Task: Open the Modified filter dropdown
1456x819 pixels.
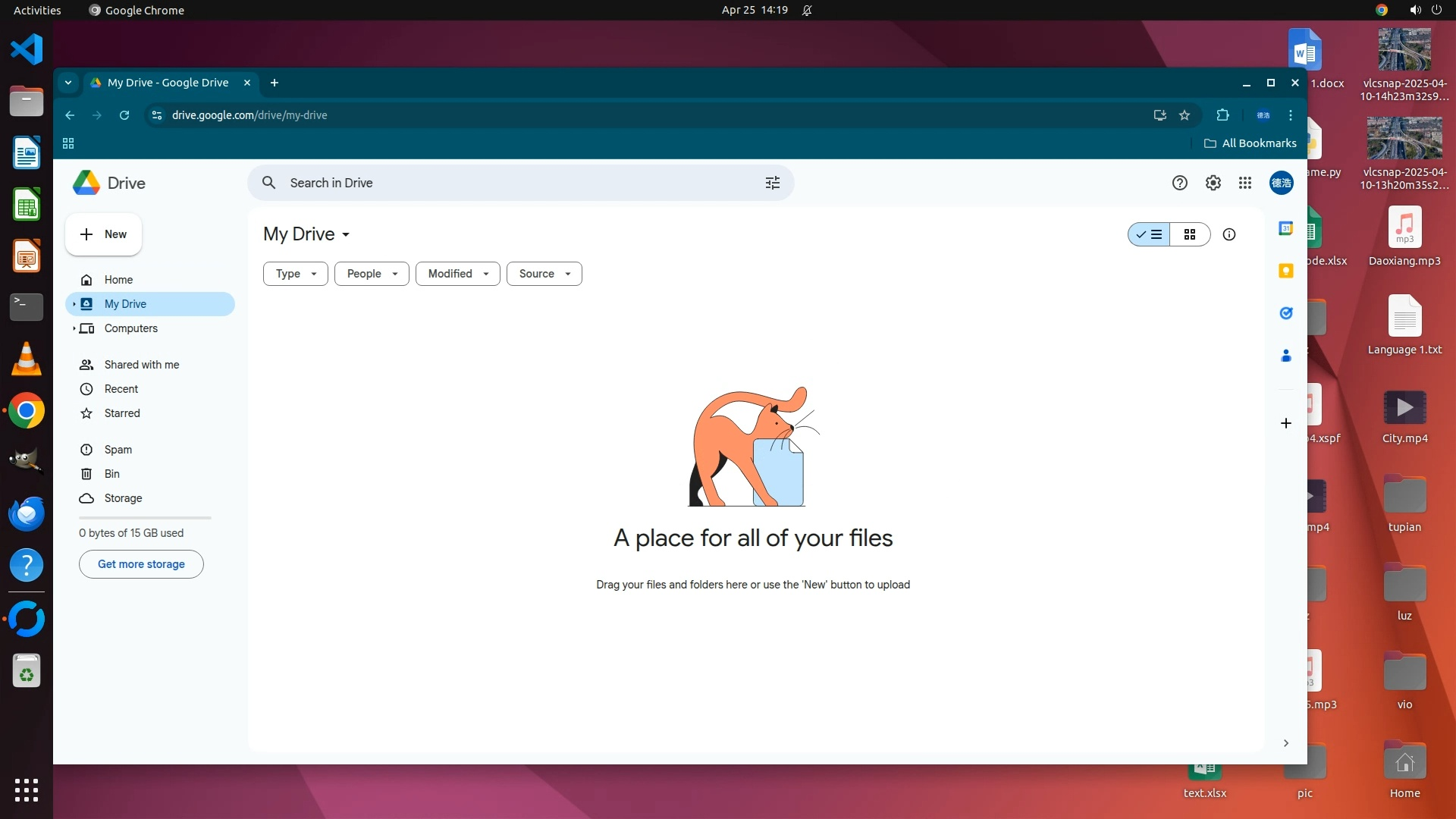Action: tap(458, 274)
